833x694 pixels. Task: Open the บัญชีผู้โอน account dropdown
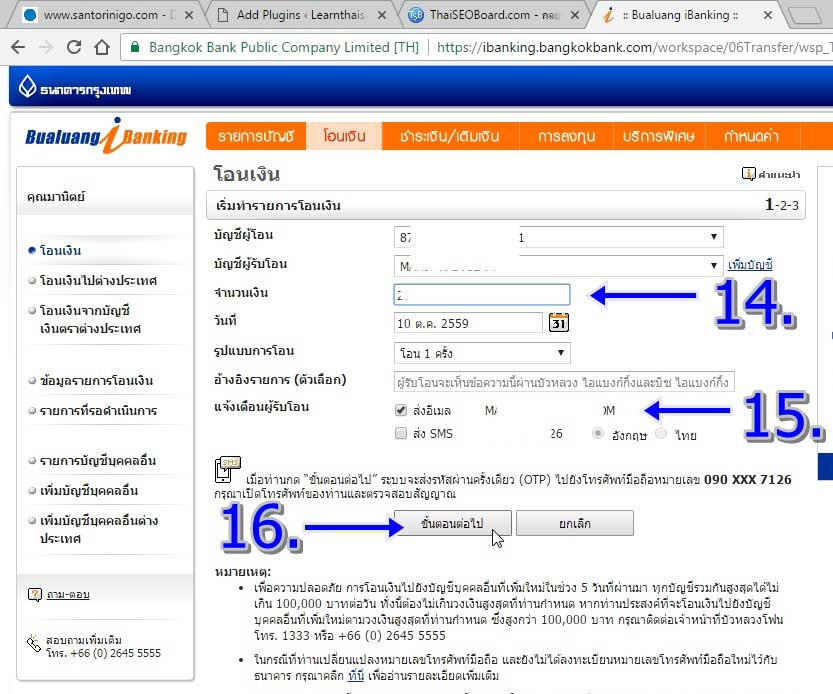(558, 237)
